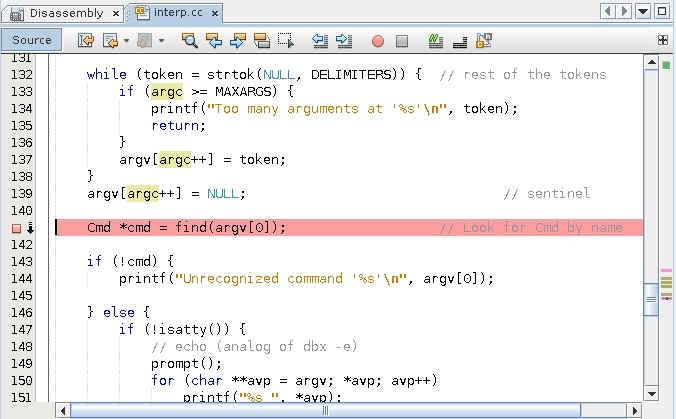This screenshot has width=676, height=419.
Task: Click the green Comment lines icon
Action: tap(436, 41)
